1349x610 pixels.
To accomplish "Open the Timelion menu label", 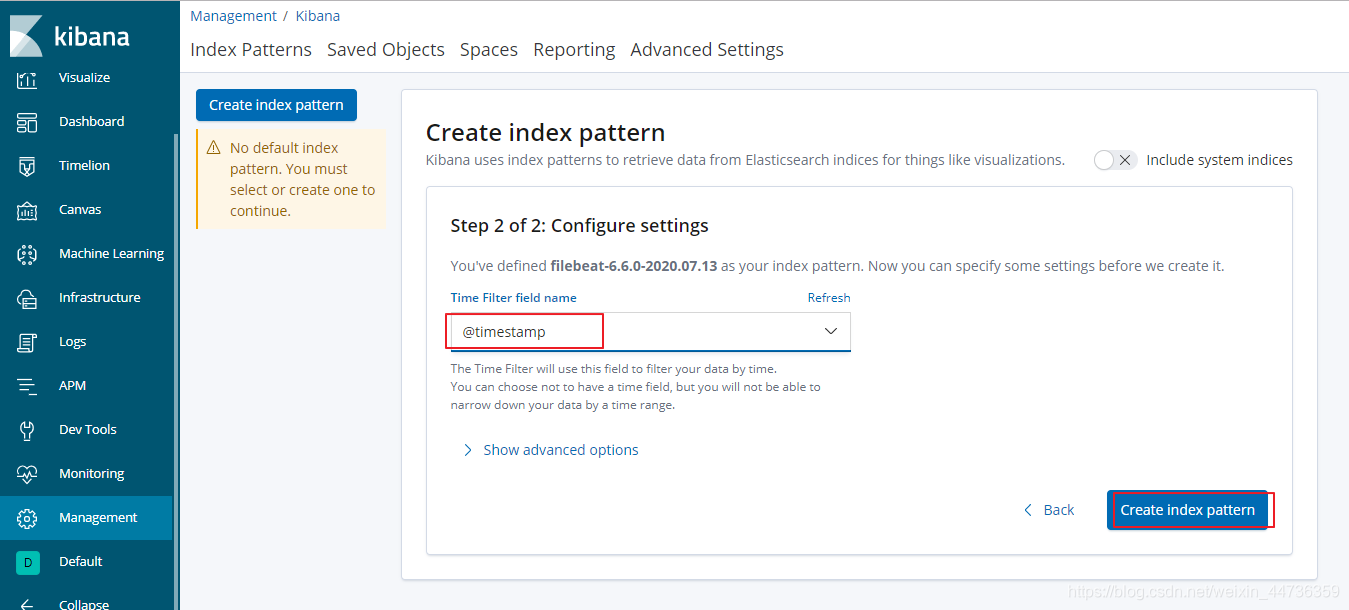I will (x=85, y=166).
